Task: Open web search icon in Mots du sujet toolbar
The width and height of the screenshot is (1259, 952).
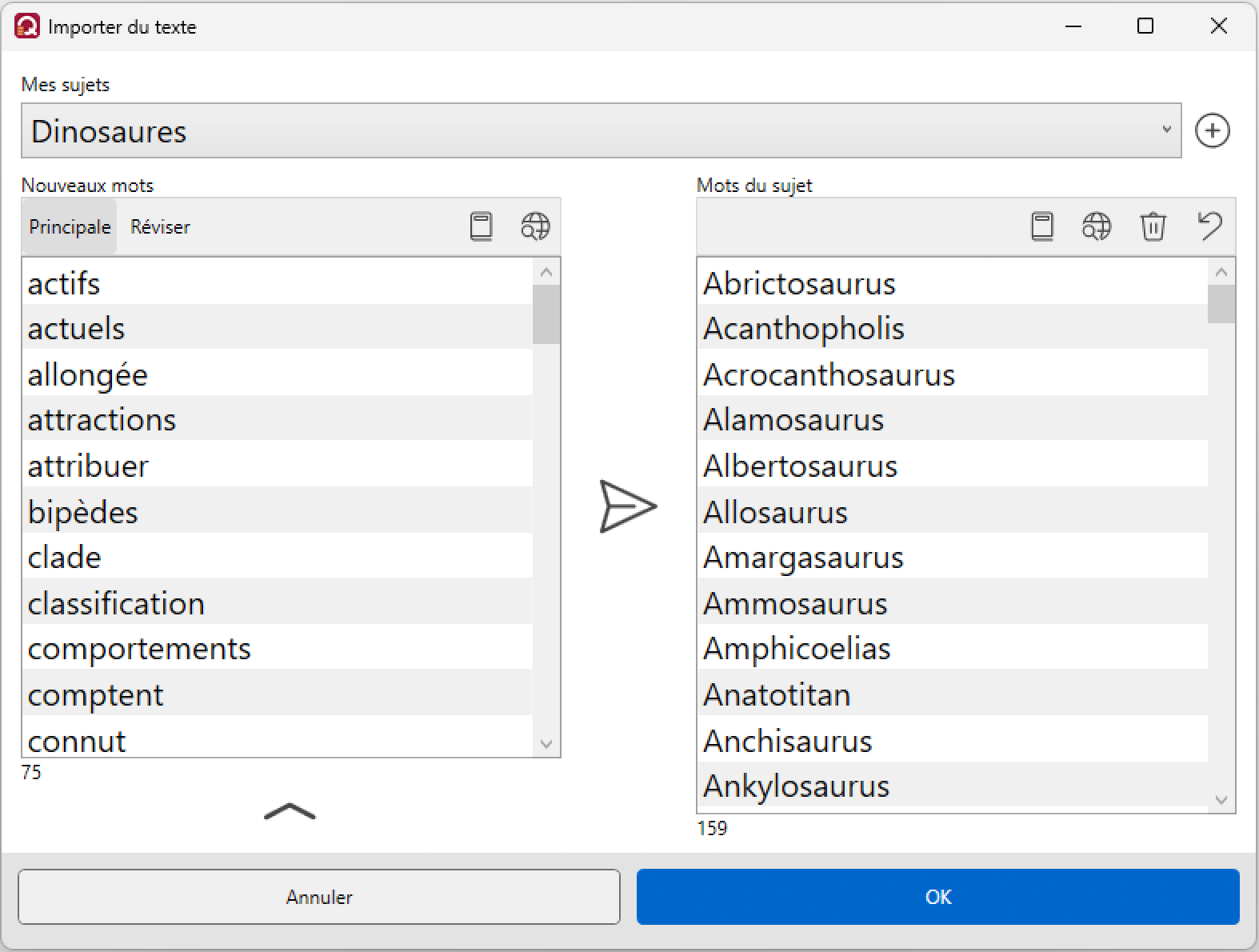Action: pyautogui.click(x=1097, y=226)
